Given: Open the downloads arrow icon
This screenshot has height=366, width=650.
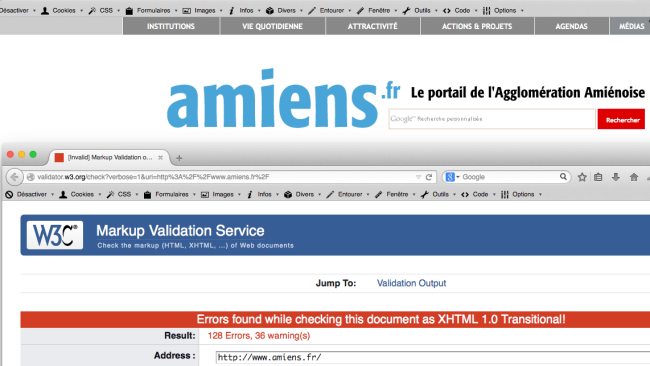Looking at the screenshot, I should click(x=616, y=177).
